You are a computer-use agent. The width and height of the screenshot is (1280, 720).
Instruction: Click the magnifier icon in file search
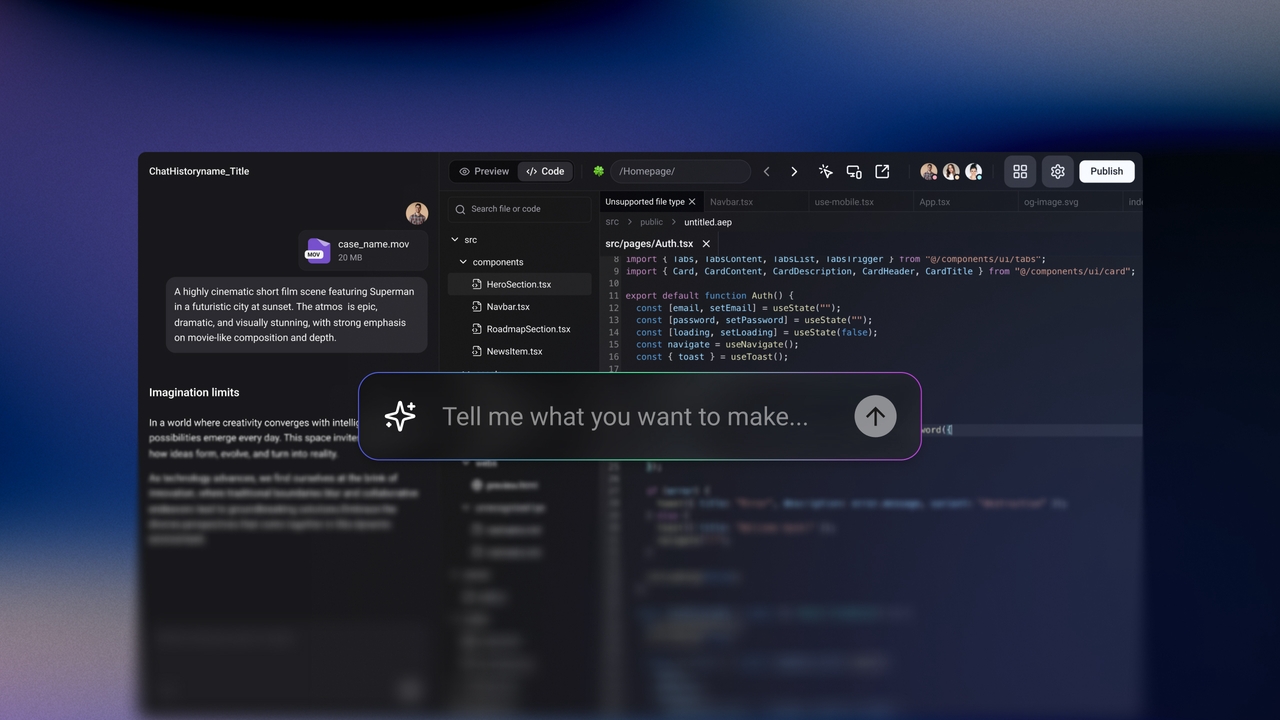coord(460,209)
